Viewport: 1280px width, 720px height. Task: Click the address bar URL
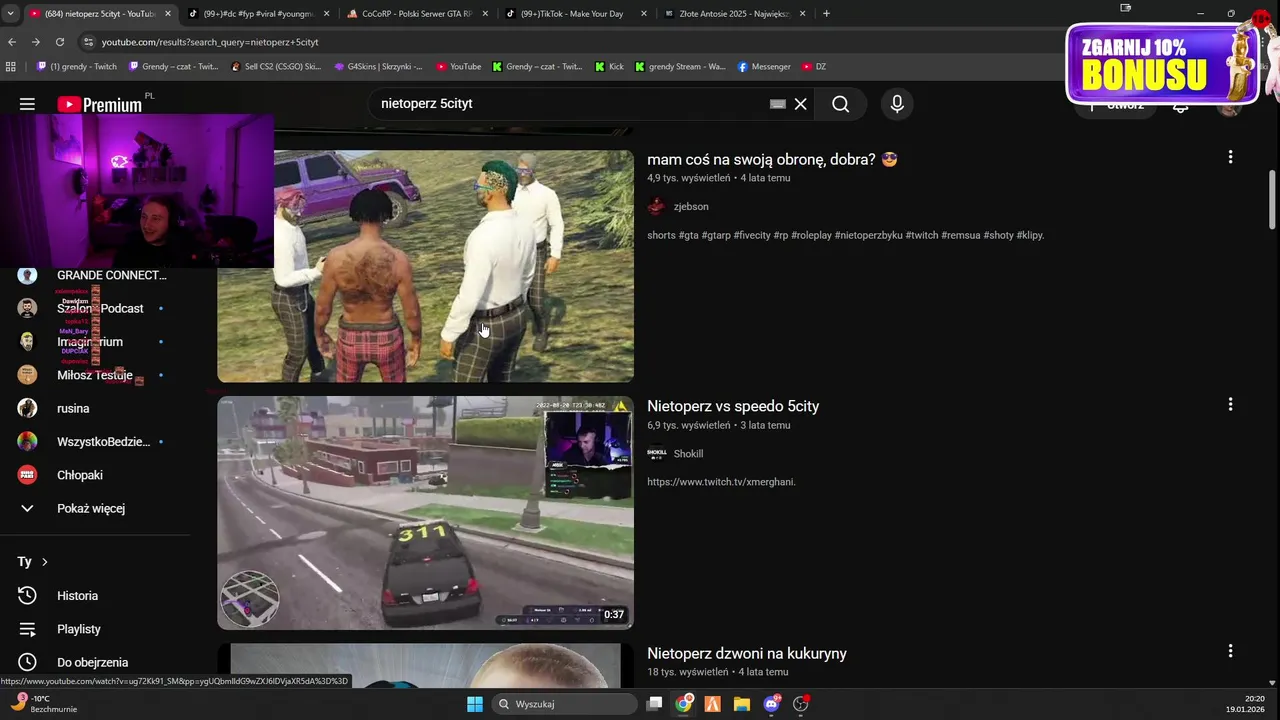(x=210, y=42)
